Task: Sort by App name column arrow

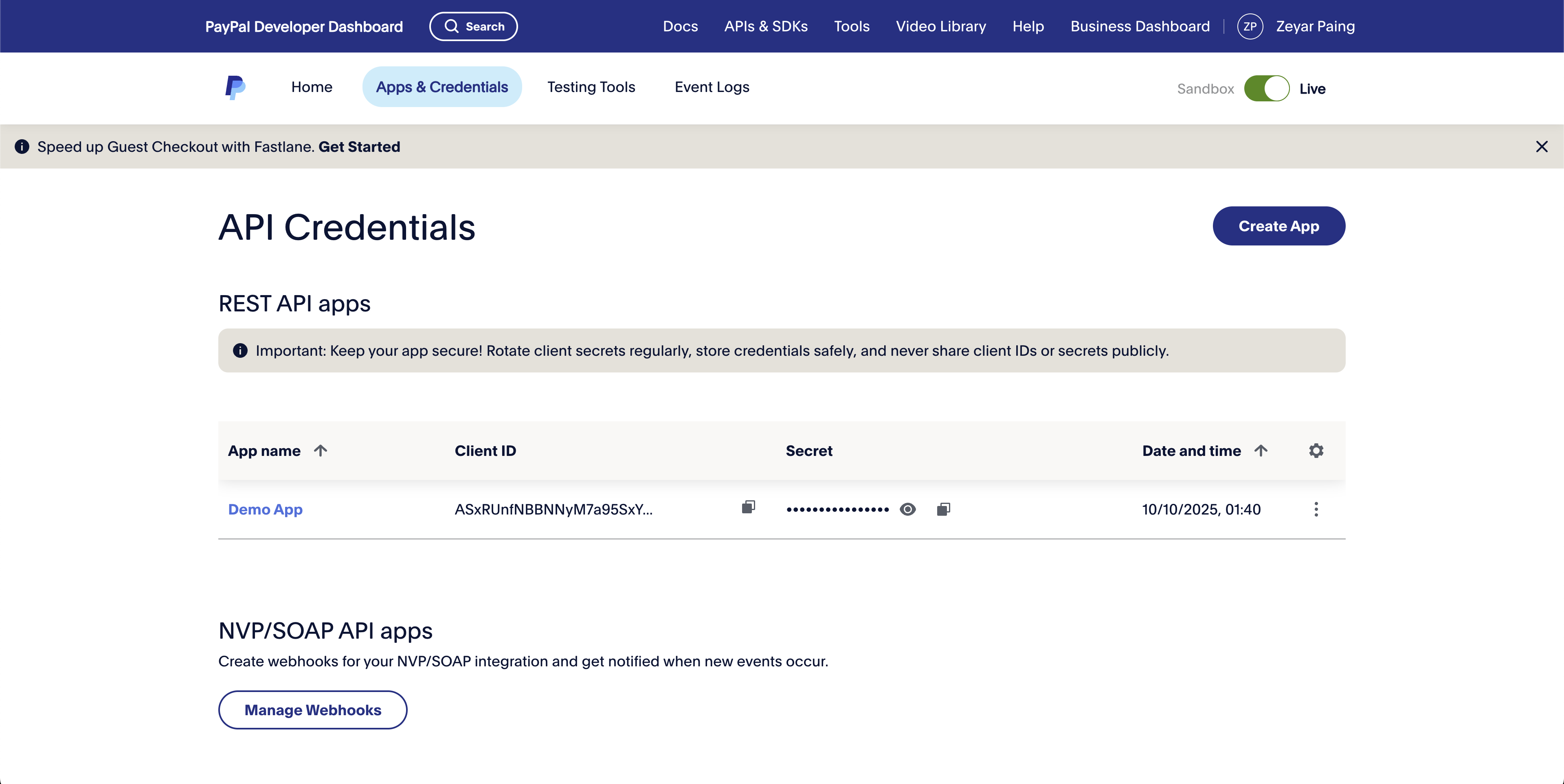Action: (321, 450)
